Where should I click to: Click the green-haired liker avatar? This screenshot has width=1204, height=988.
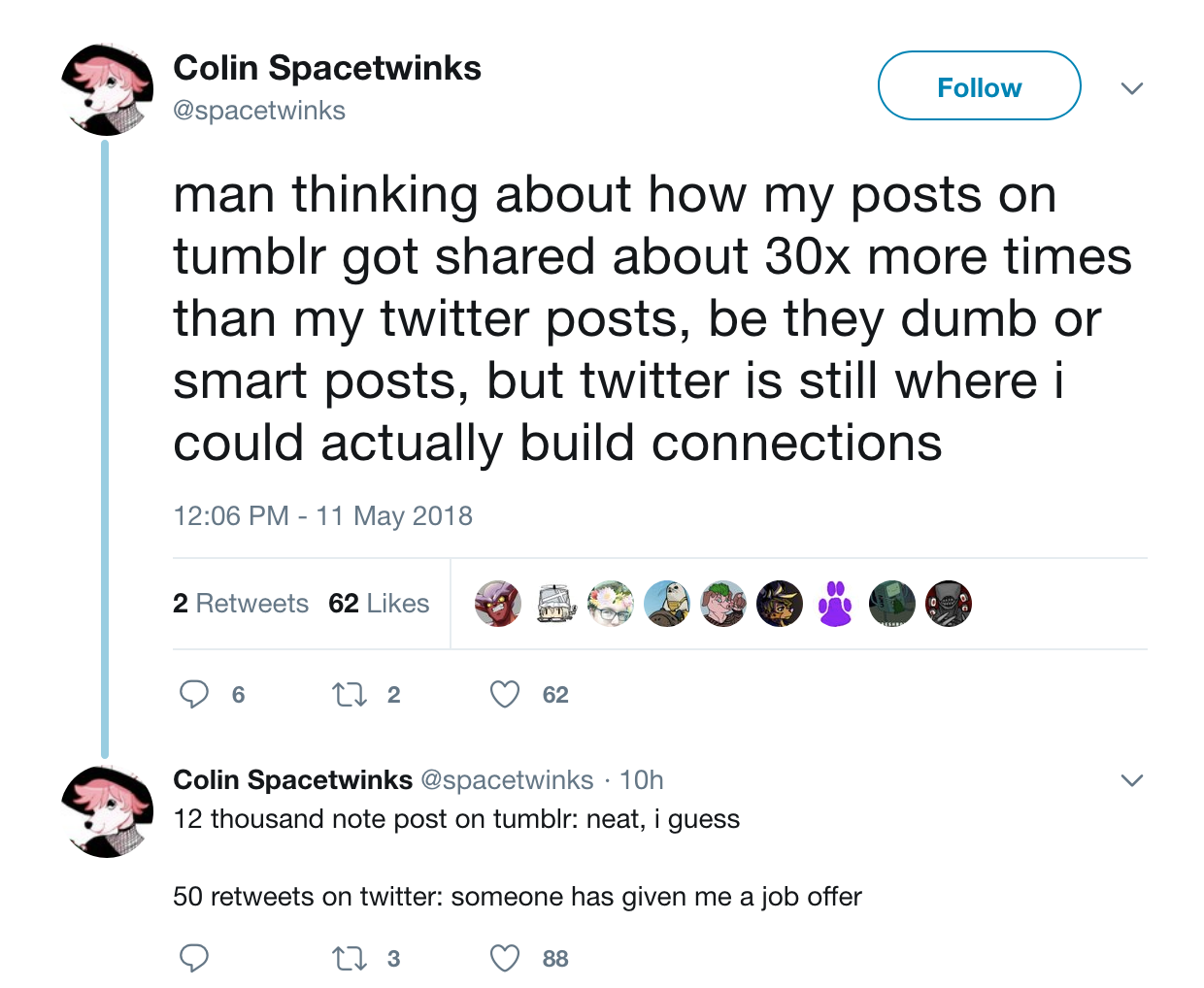(x=723, y=604)
